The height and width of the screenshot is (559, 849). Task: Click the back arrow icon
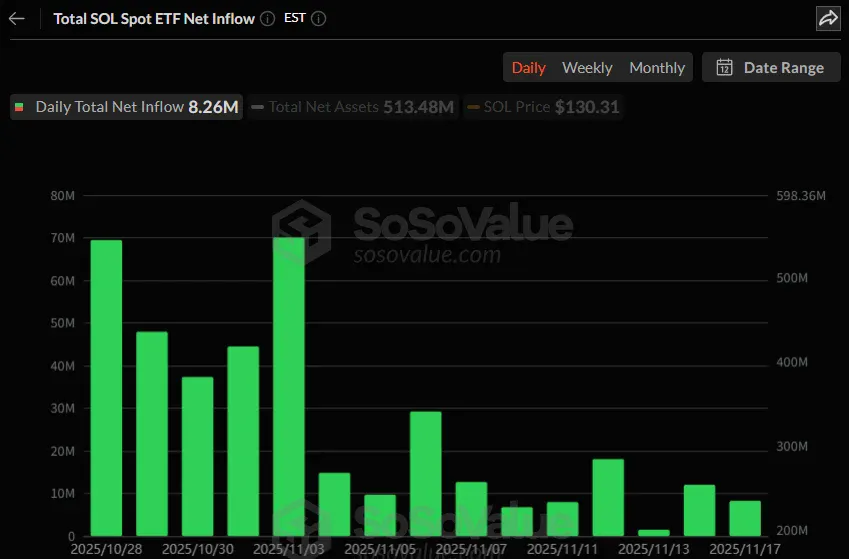pyautogui.click(x=17, y=19)
